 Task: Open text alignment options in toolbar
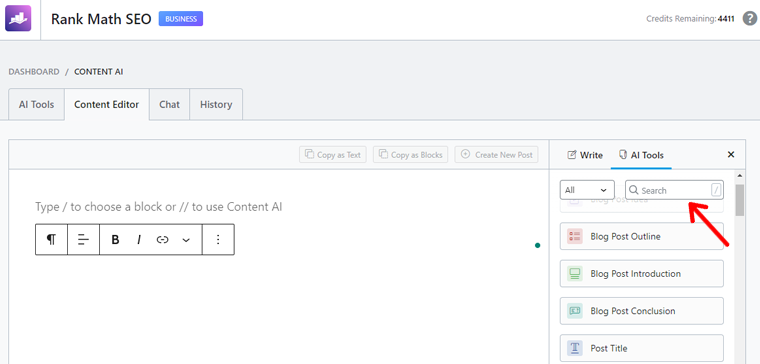[x=83, y=239]
